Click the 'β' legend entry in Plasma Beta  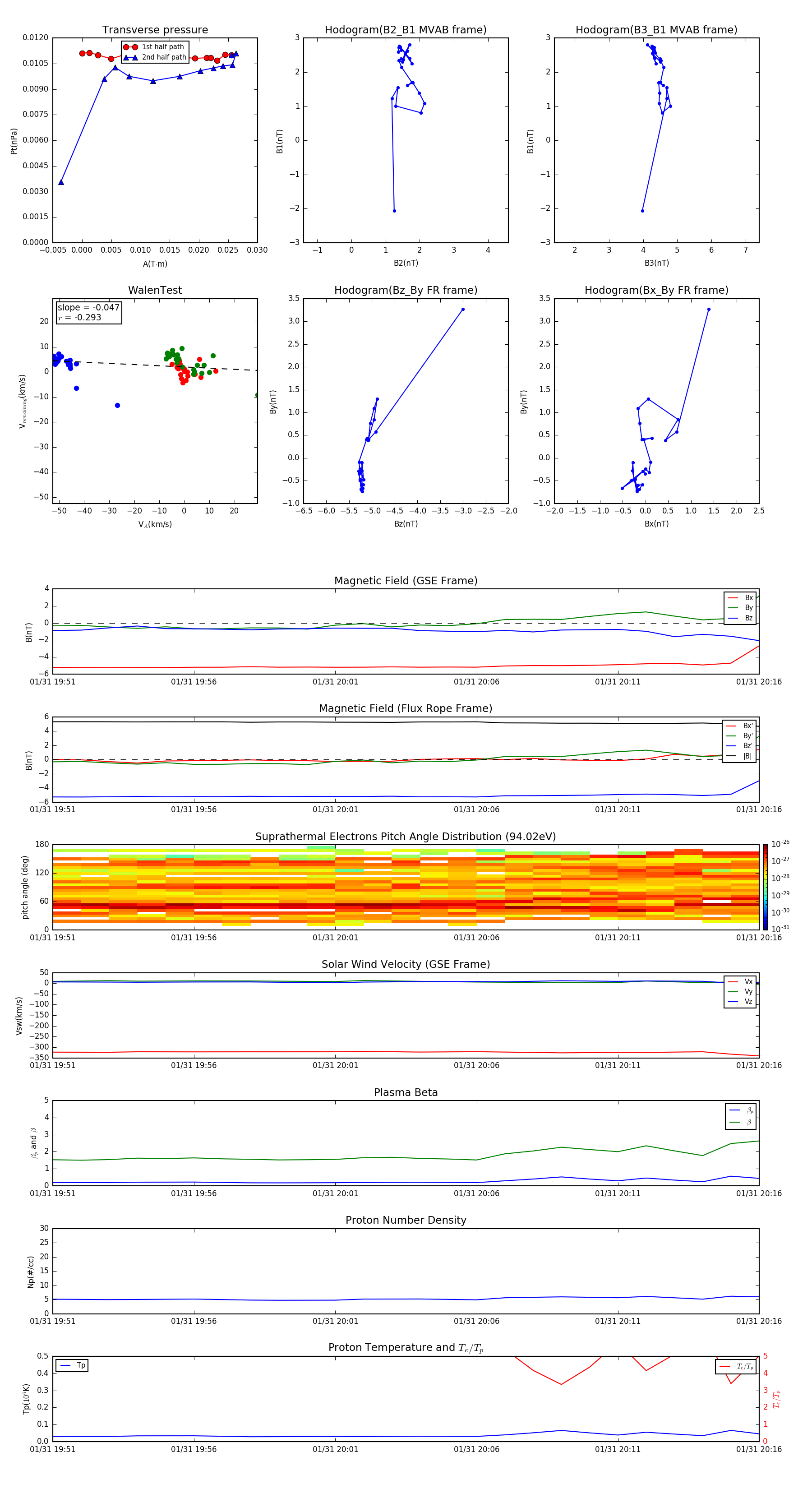tap(741, 1122)
